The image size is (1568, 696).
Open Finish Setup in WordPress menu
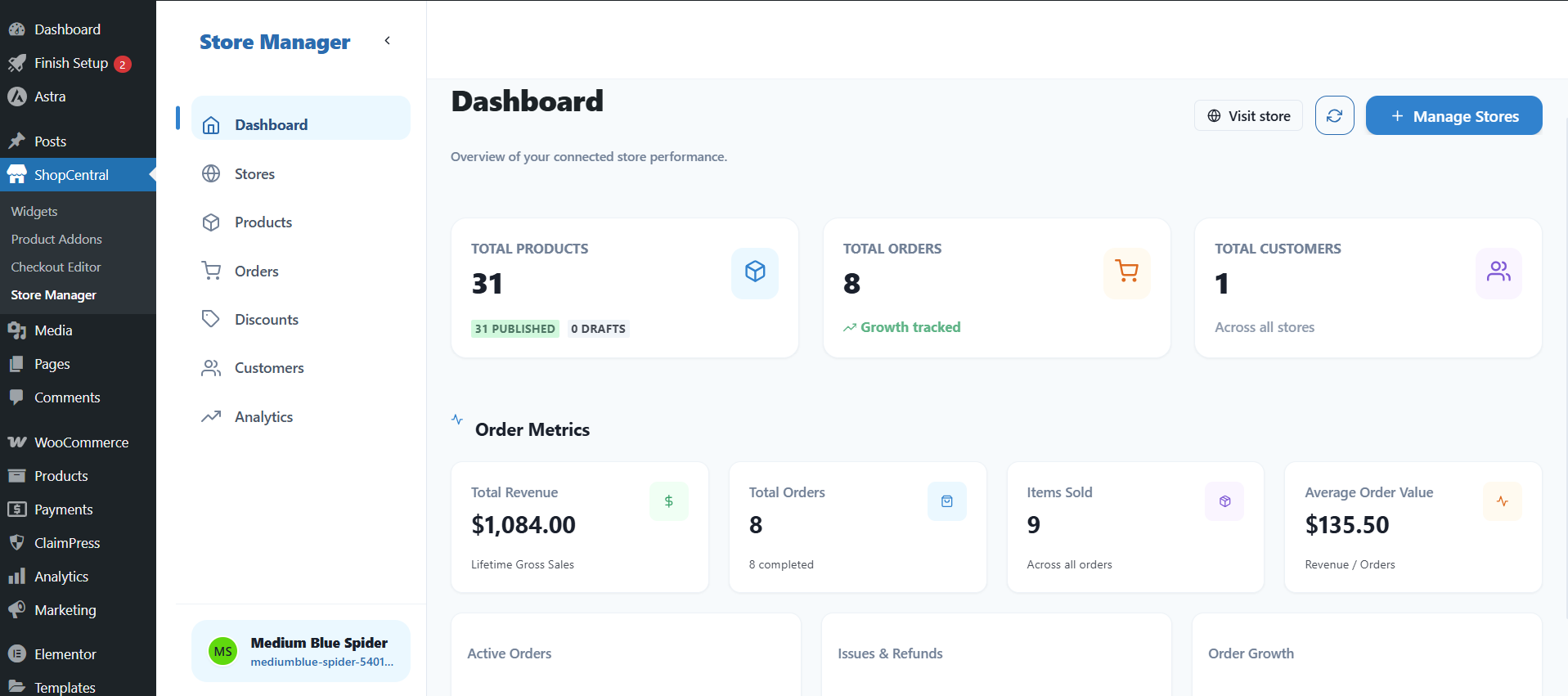tap(78, 63)
